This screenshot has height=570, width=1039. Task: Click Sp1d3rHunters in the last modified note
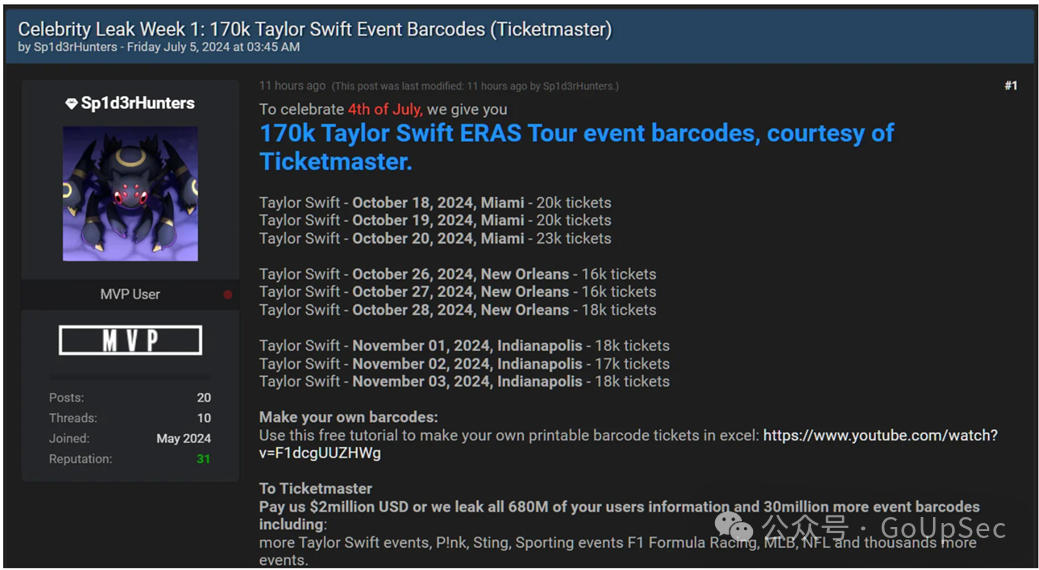click(x=579, y=86)
